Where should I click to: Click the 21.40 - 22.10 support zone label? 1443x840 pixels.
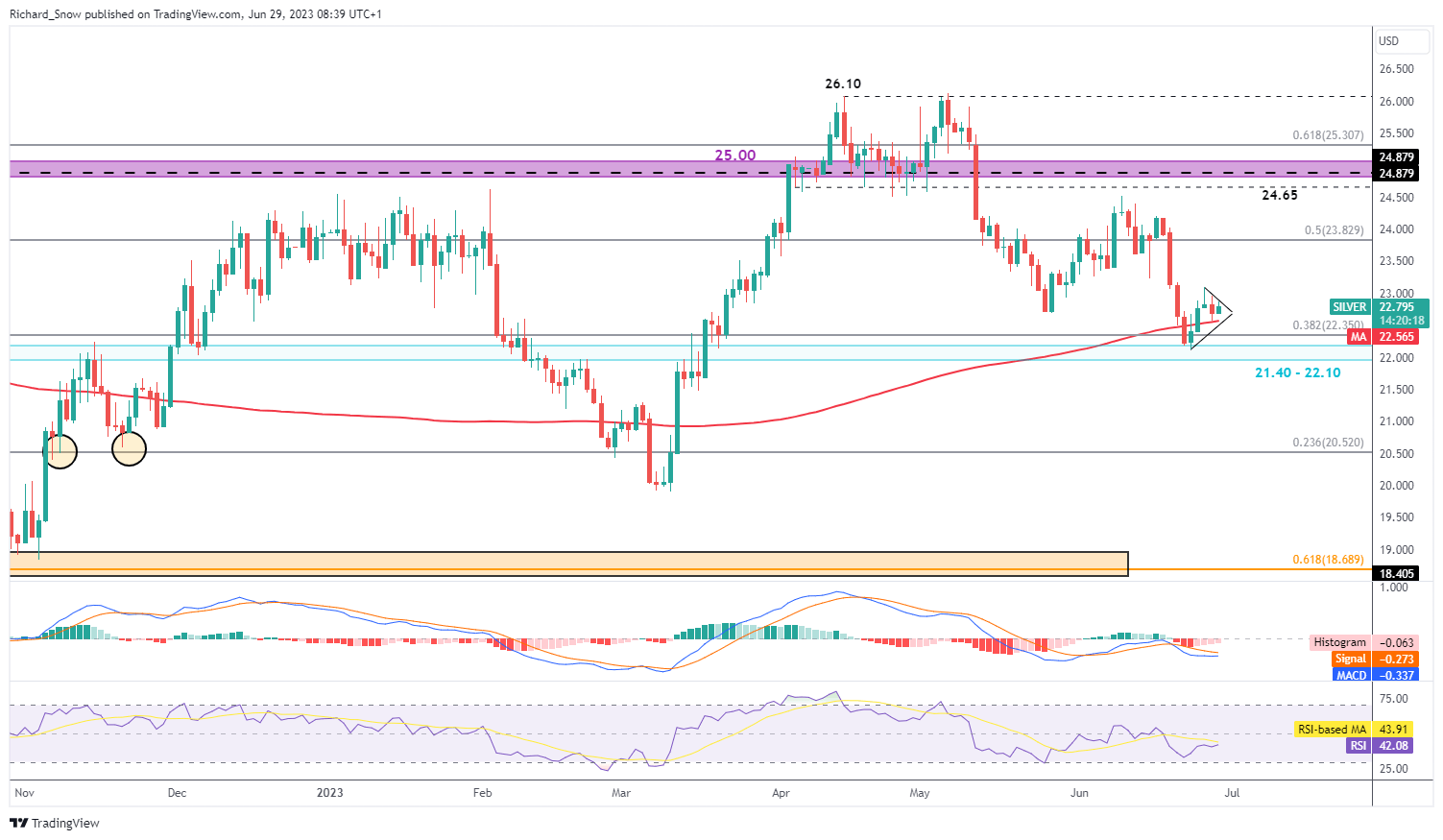click(x=1298, y=372)
